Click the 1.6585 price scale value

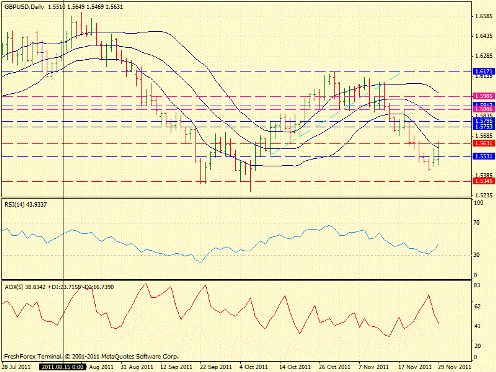pos(484,16)
